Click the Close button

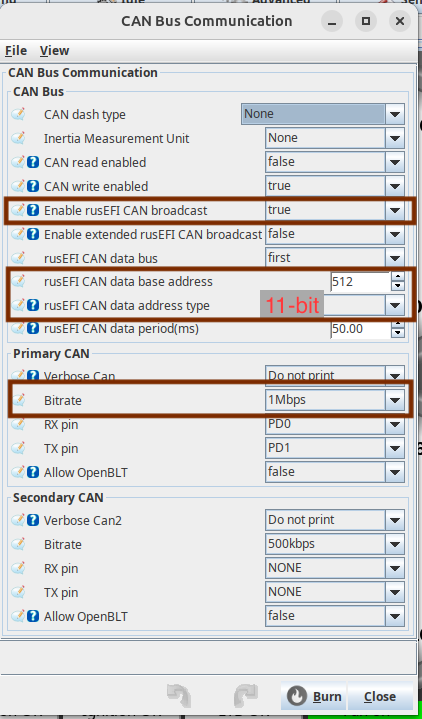pos(379,697)
